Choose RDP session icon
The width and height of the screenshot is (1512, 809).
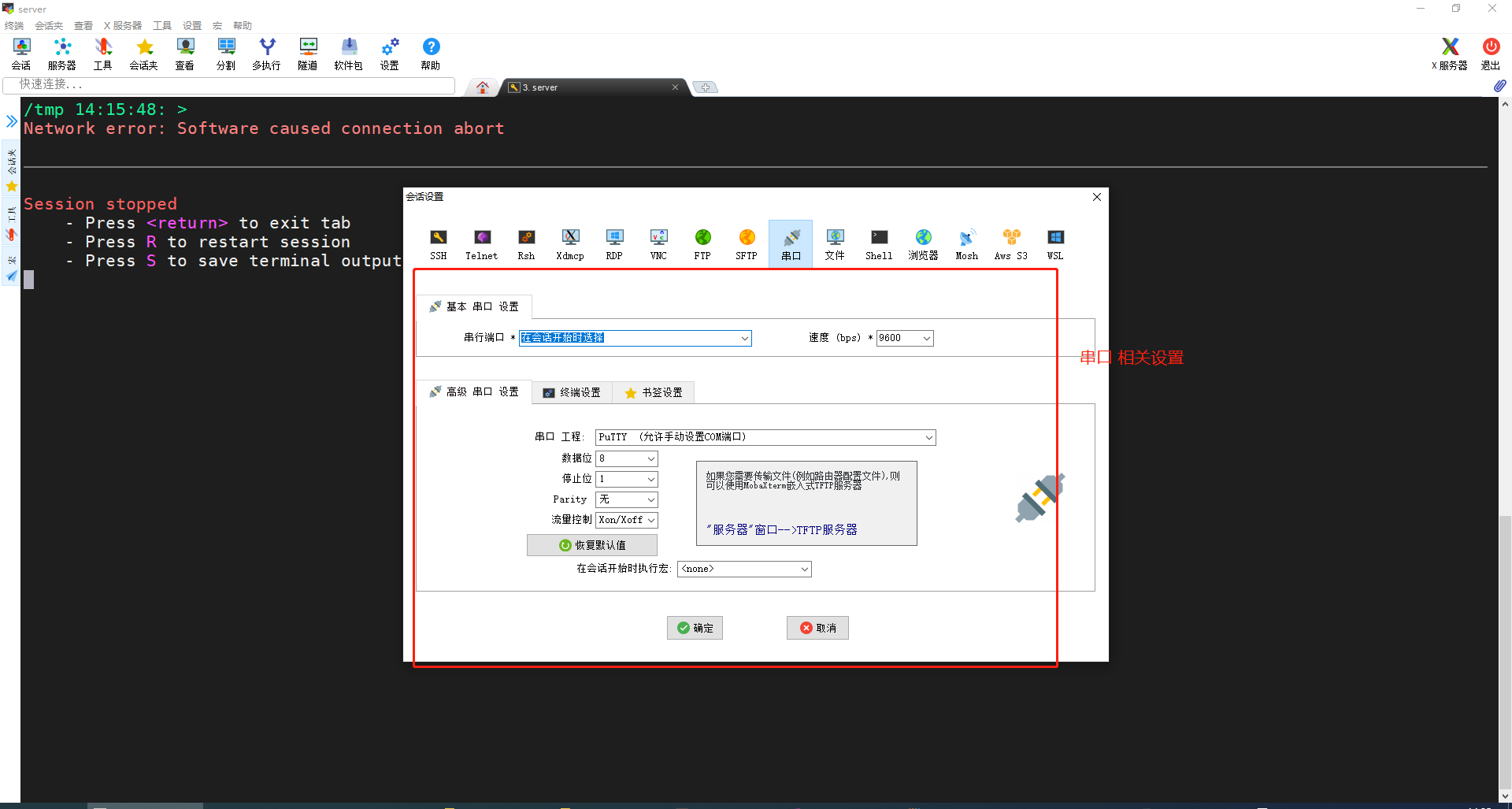(614, 244)
